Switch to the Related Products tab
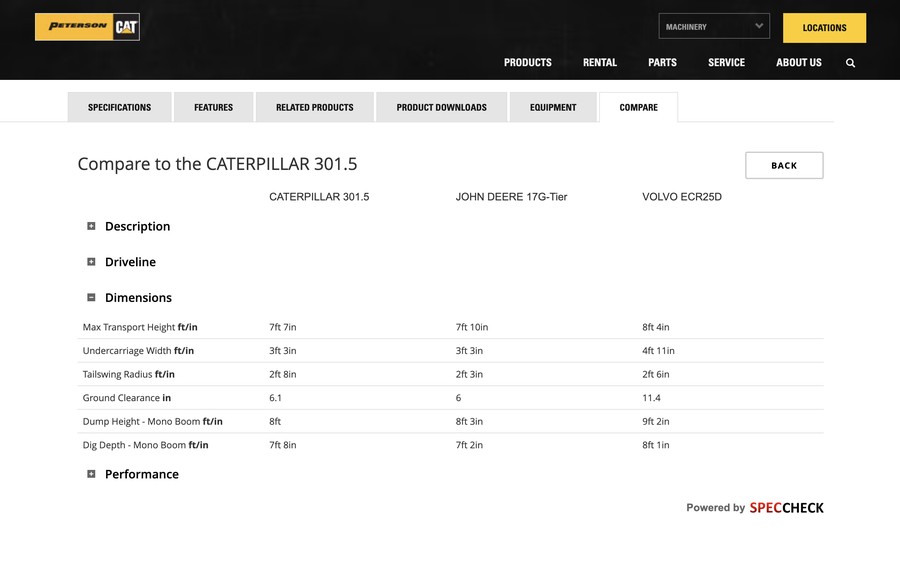This screenshot has height=577, width=900. pyautogui.click(x=315, y=107)
